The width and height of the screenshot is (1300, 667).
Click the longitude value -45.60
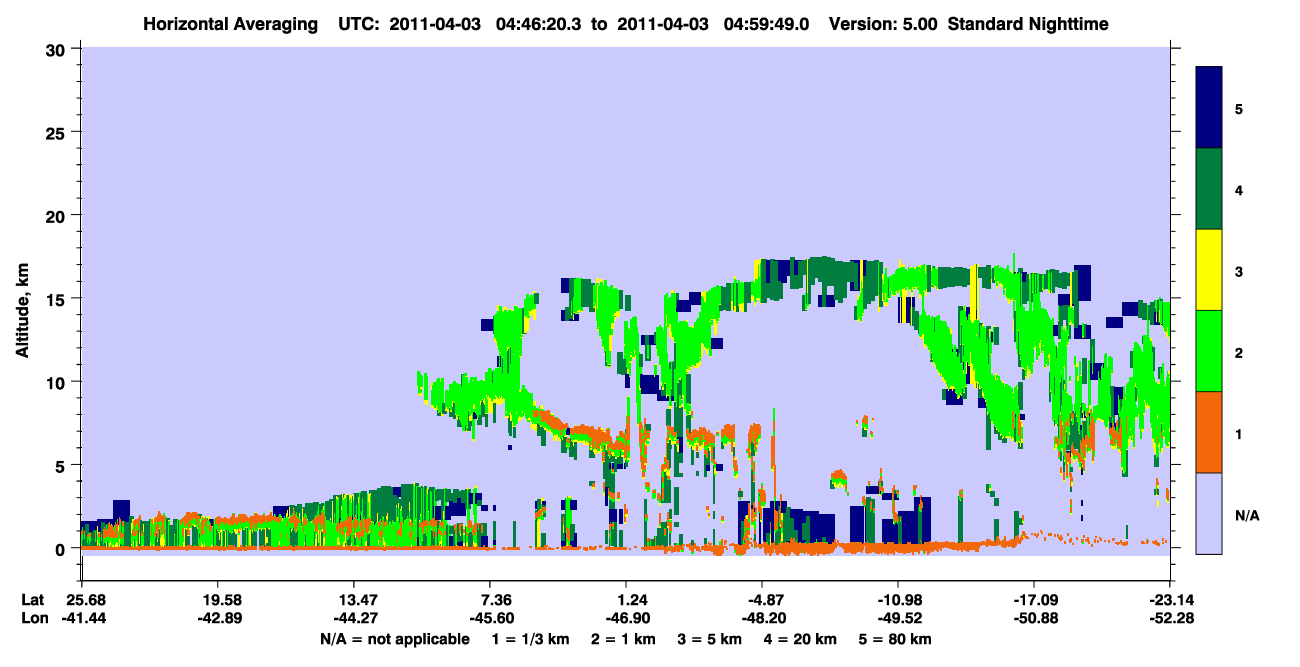[x=490, y=618]
